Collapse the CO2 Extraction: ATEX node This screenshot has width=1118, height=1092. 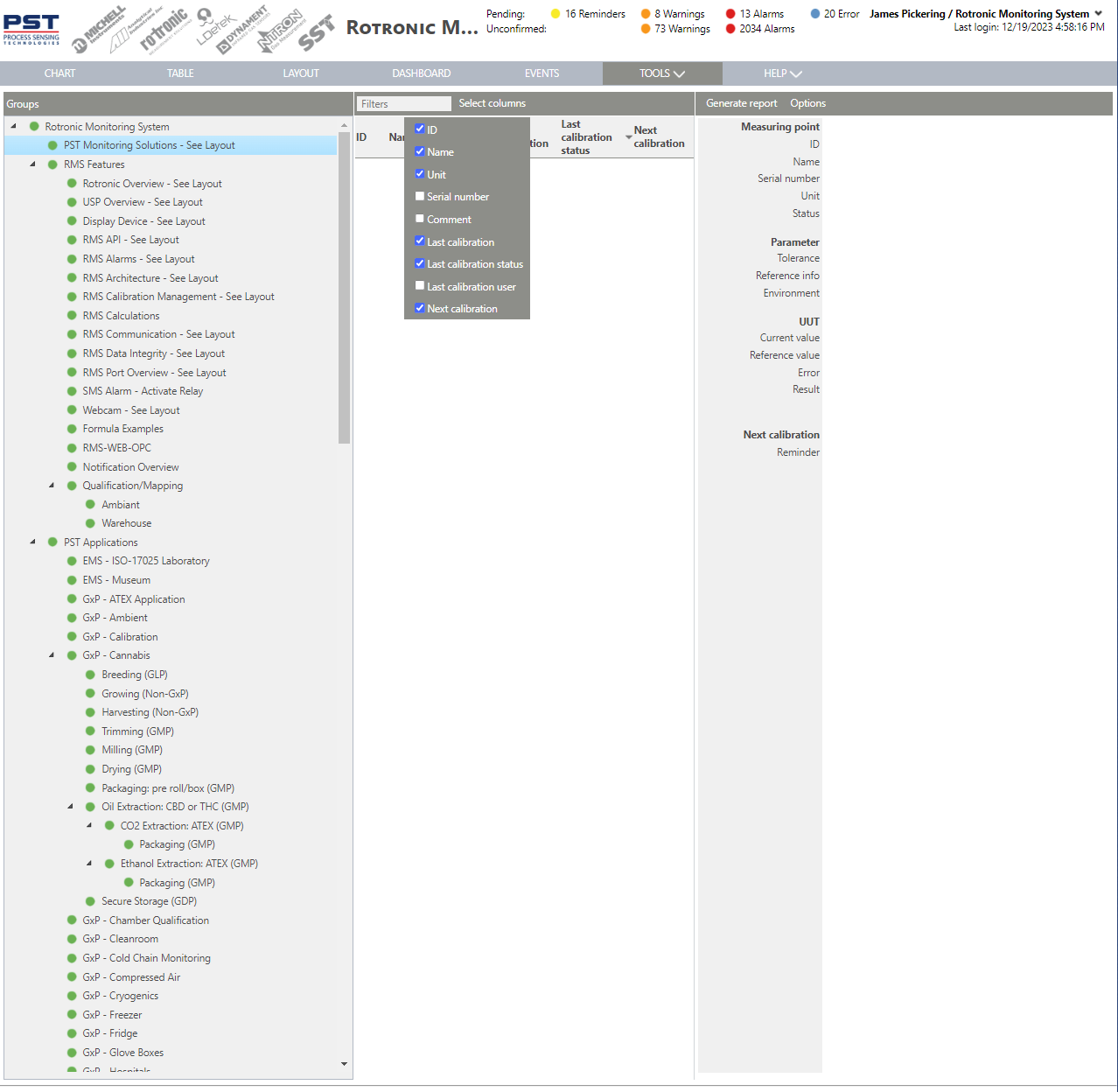tap(89, 826)
